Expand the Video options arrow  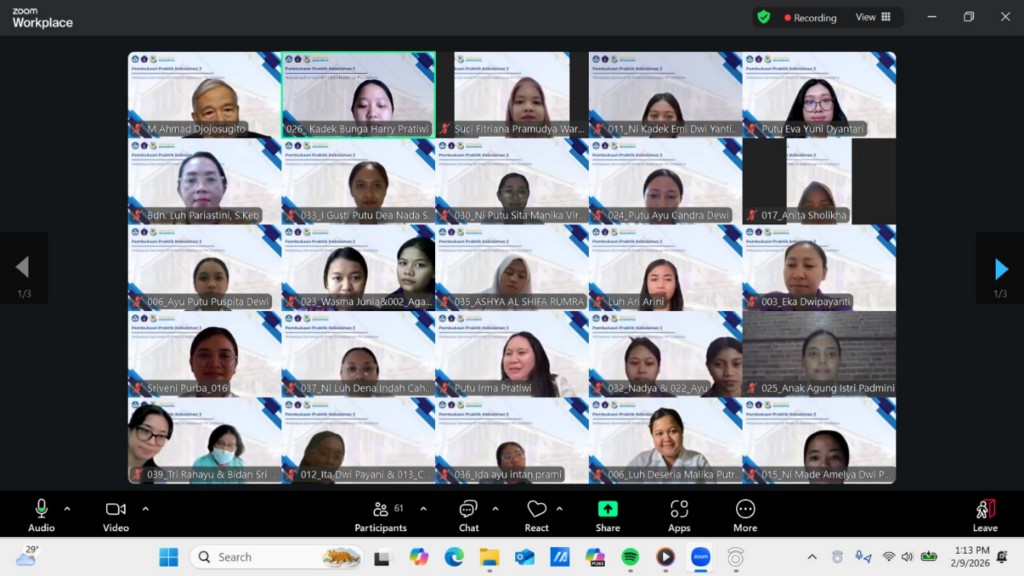point(145,508)
